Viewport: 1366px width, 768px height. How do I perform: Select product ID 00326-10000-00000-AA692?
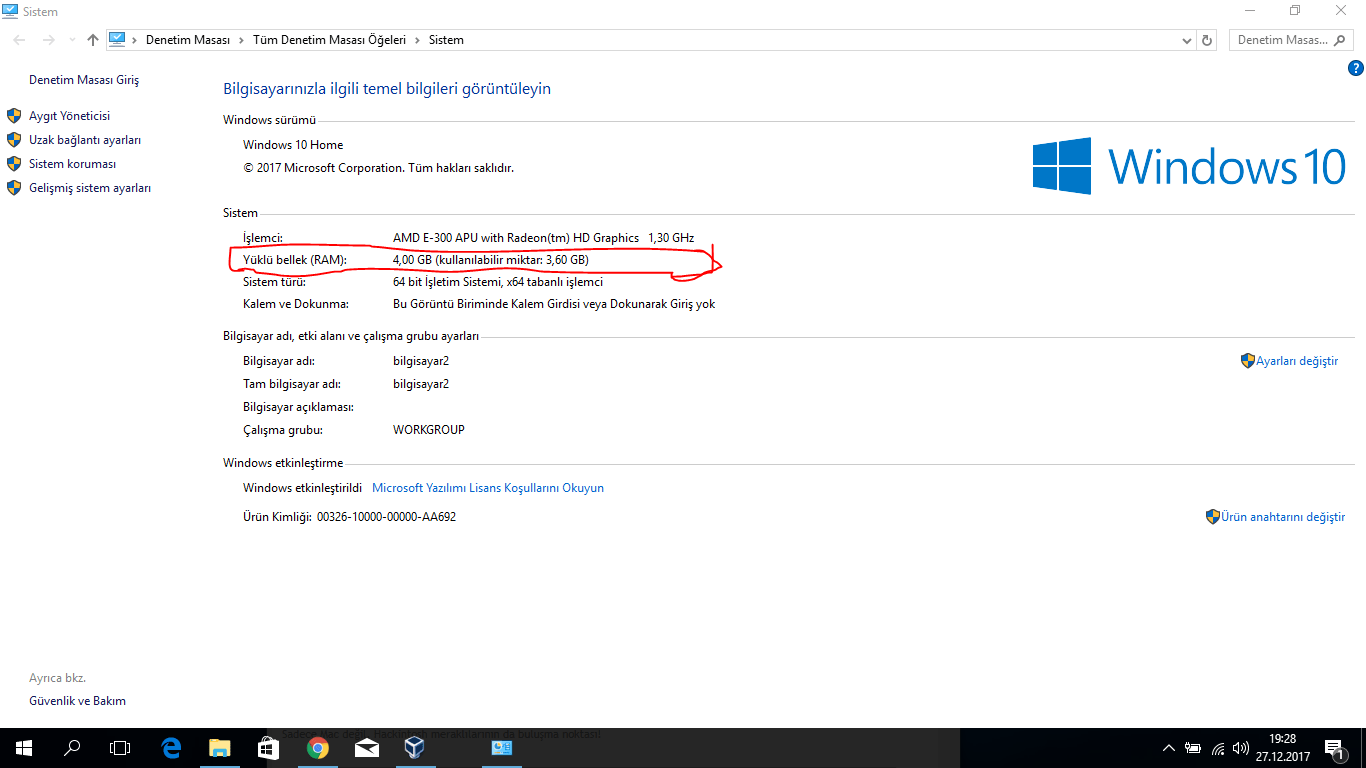[386, 517]
